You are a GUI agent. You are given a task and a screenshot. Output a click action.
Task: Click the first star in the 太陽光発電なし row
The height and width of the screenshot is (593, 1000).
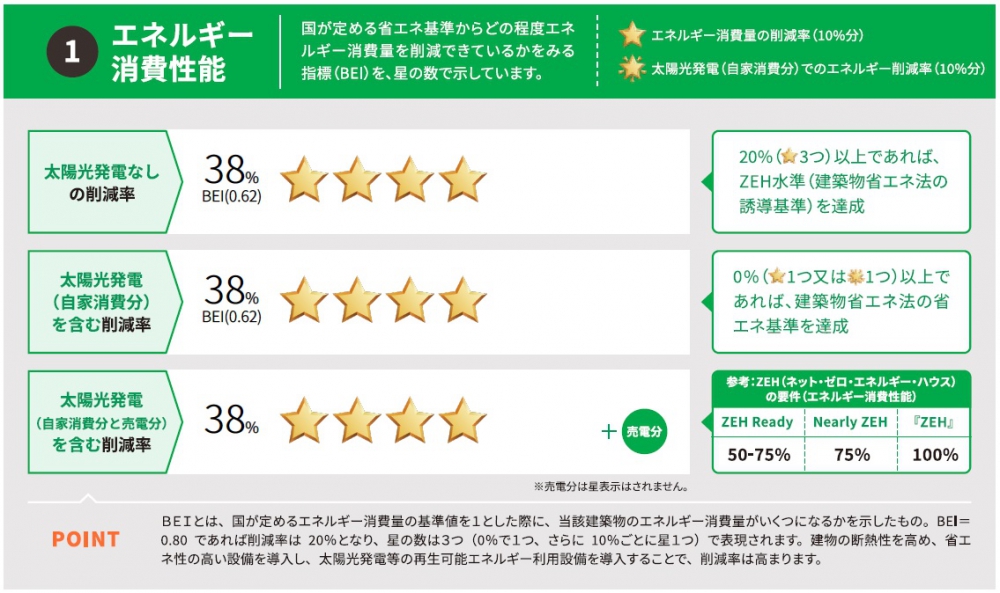[x=304, y=179]
